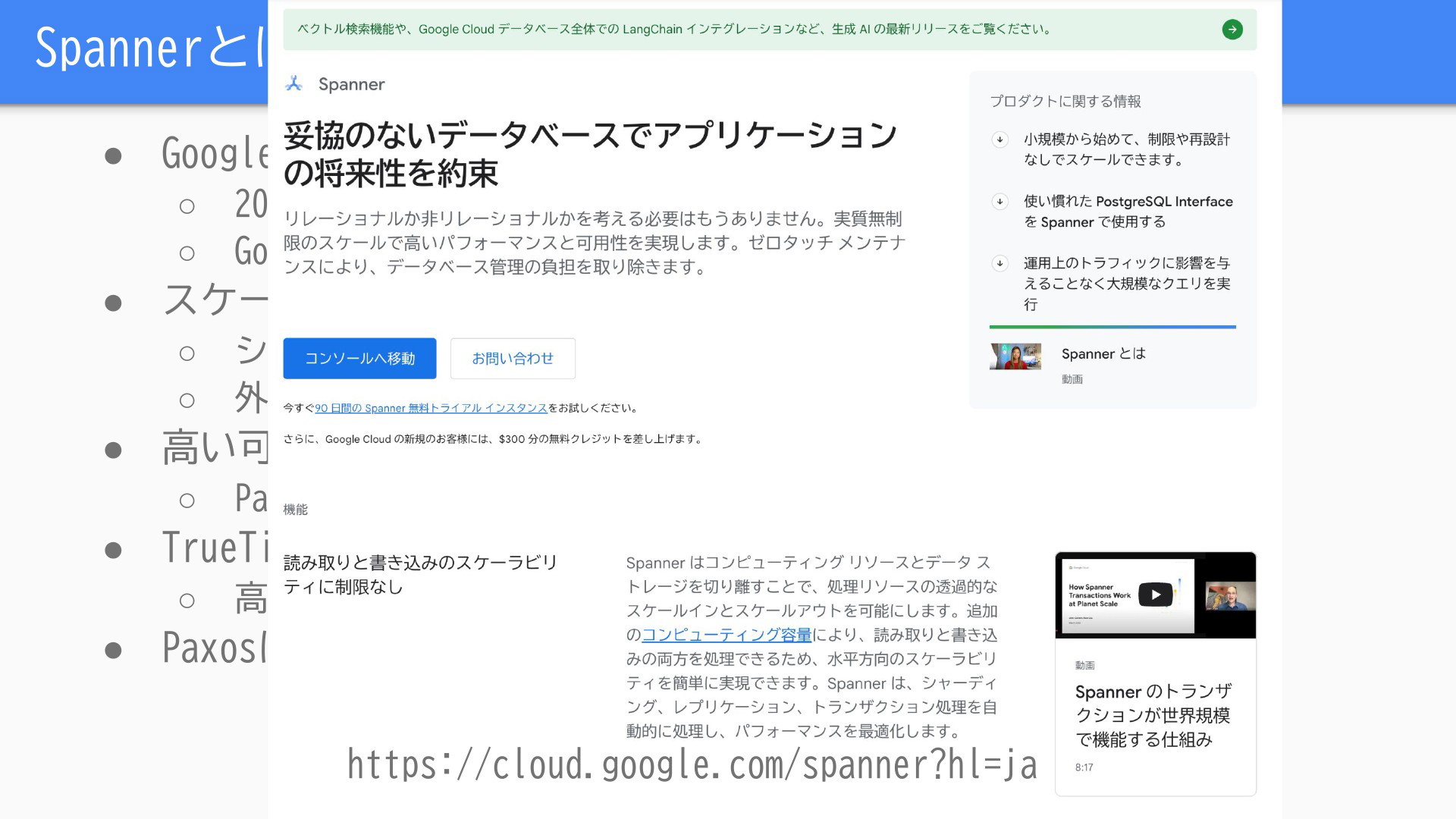Click the お問い合わせ button
This screenshot has width=1456, height=819.
coord(513,358)
